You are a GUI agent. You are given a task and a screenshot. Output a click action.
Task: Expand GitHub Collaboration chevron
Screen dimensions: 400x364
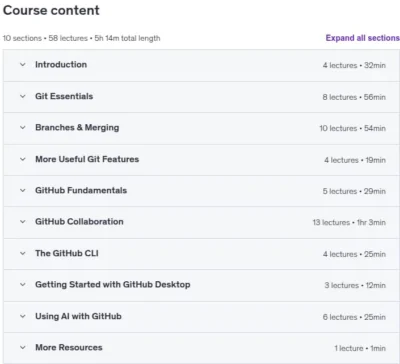(23, 222)
